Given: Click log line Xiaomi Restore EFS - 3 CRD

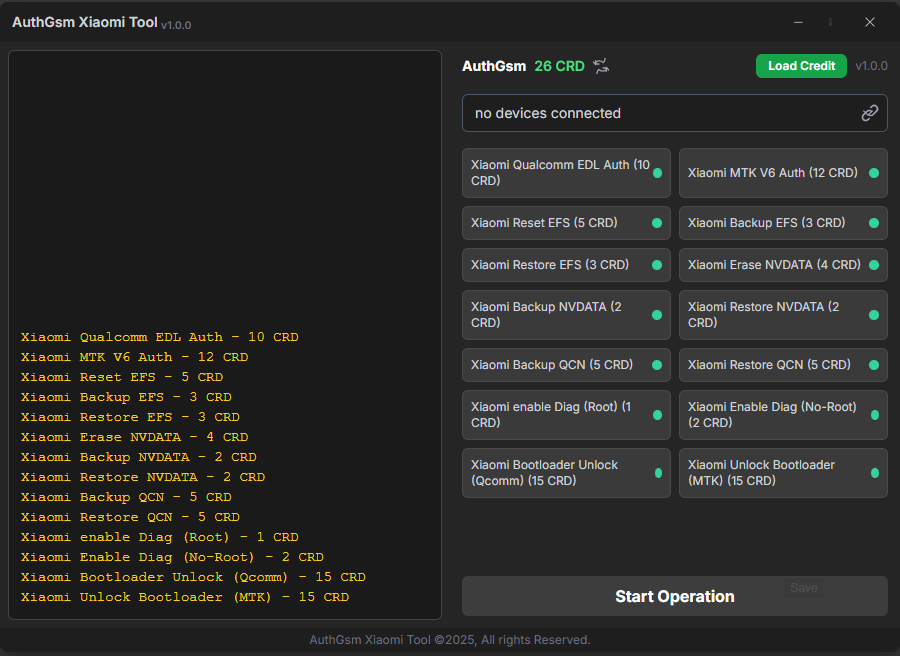Looking at the screenshot, I should tap(130, 417).
